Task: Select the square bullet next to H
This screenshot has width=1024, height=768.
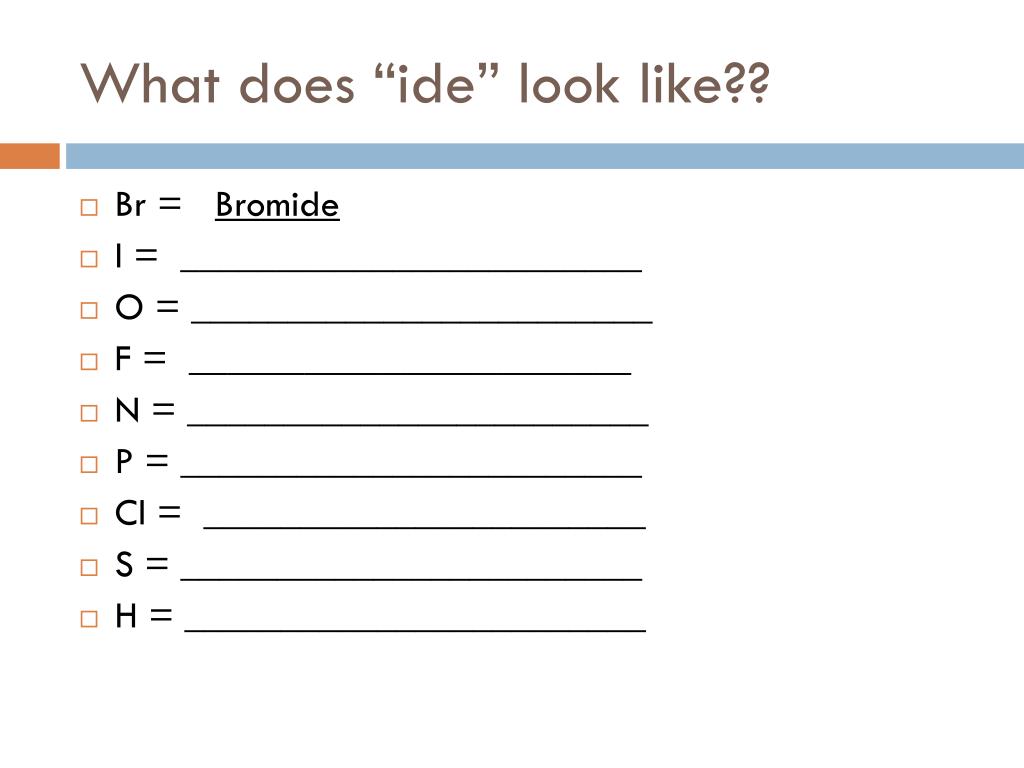Action: click(89, 618)
